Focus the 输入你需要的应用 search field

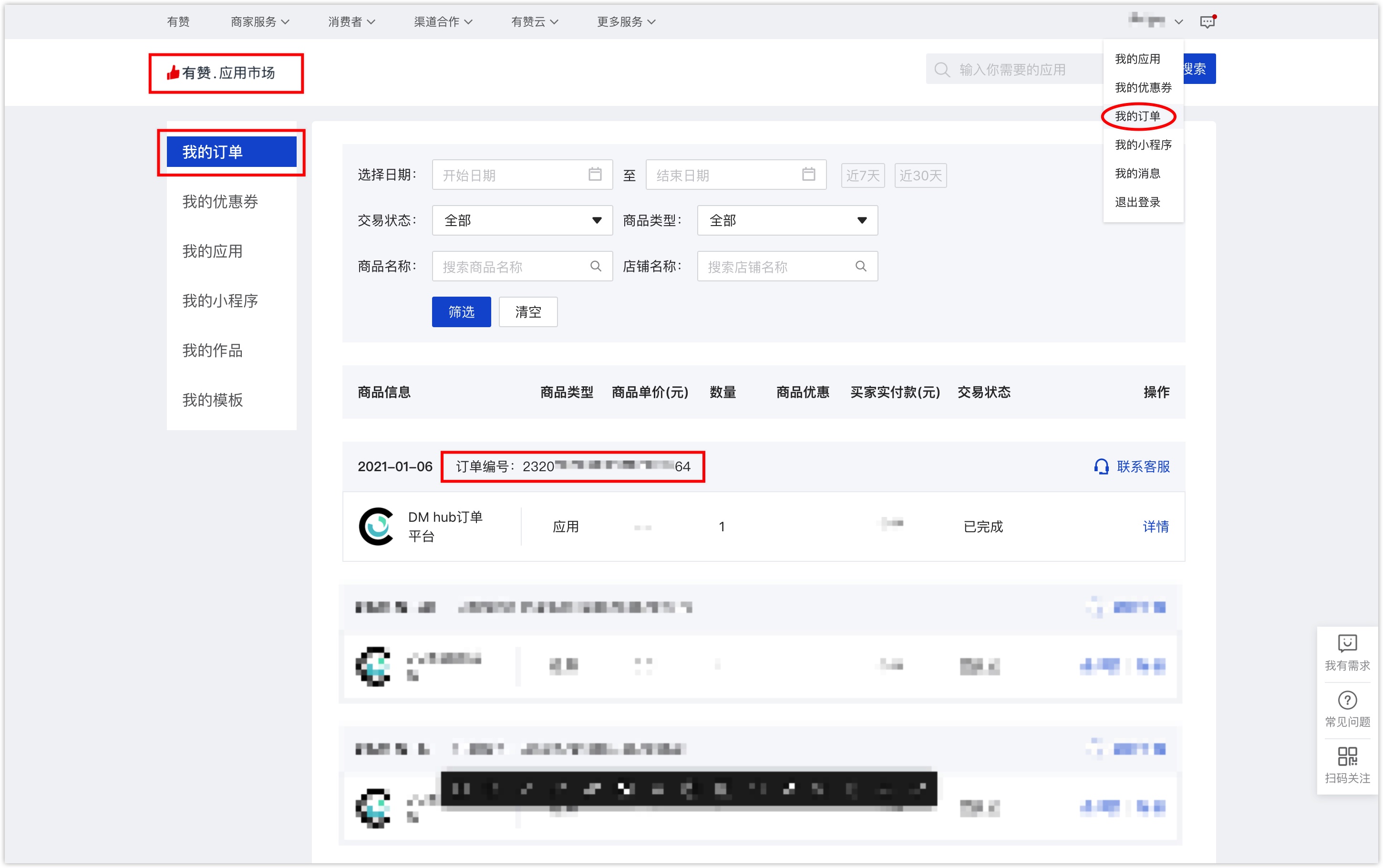pos(1014,69)
